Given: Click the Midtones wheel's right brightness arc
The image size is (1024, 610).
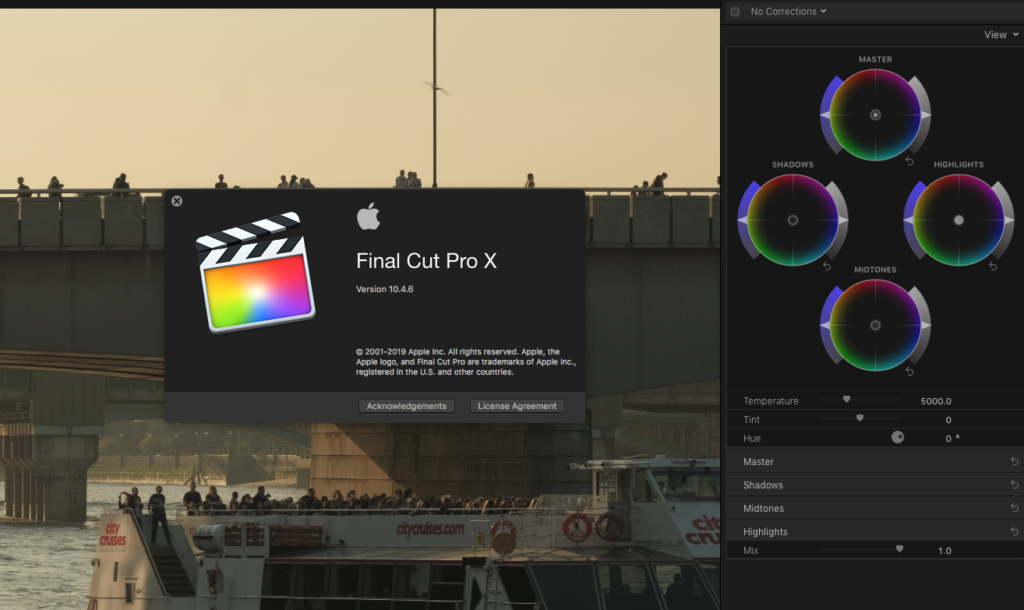Looking at the screenshot, I should 923,325.
